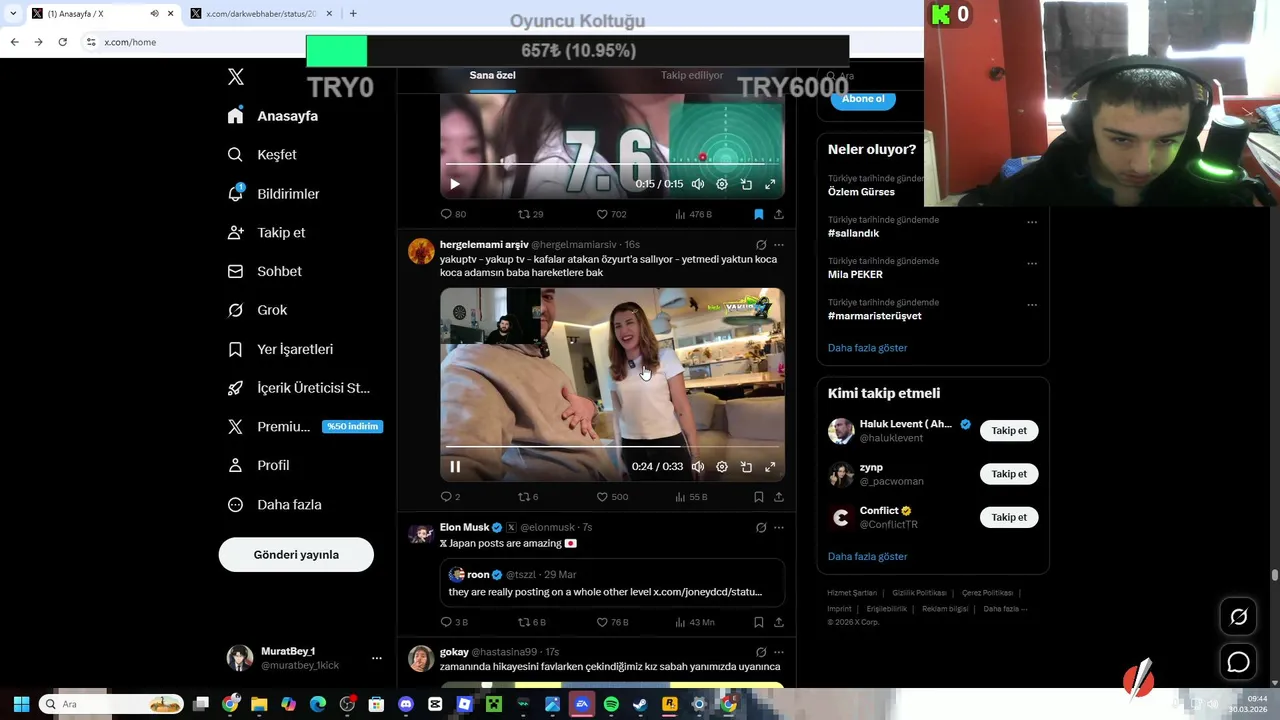
Task: Follow Conflict @ConflictTR
Action: point(1009,517)
